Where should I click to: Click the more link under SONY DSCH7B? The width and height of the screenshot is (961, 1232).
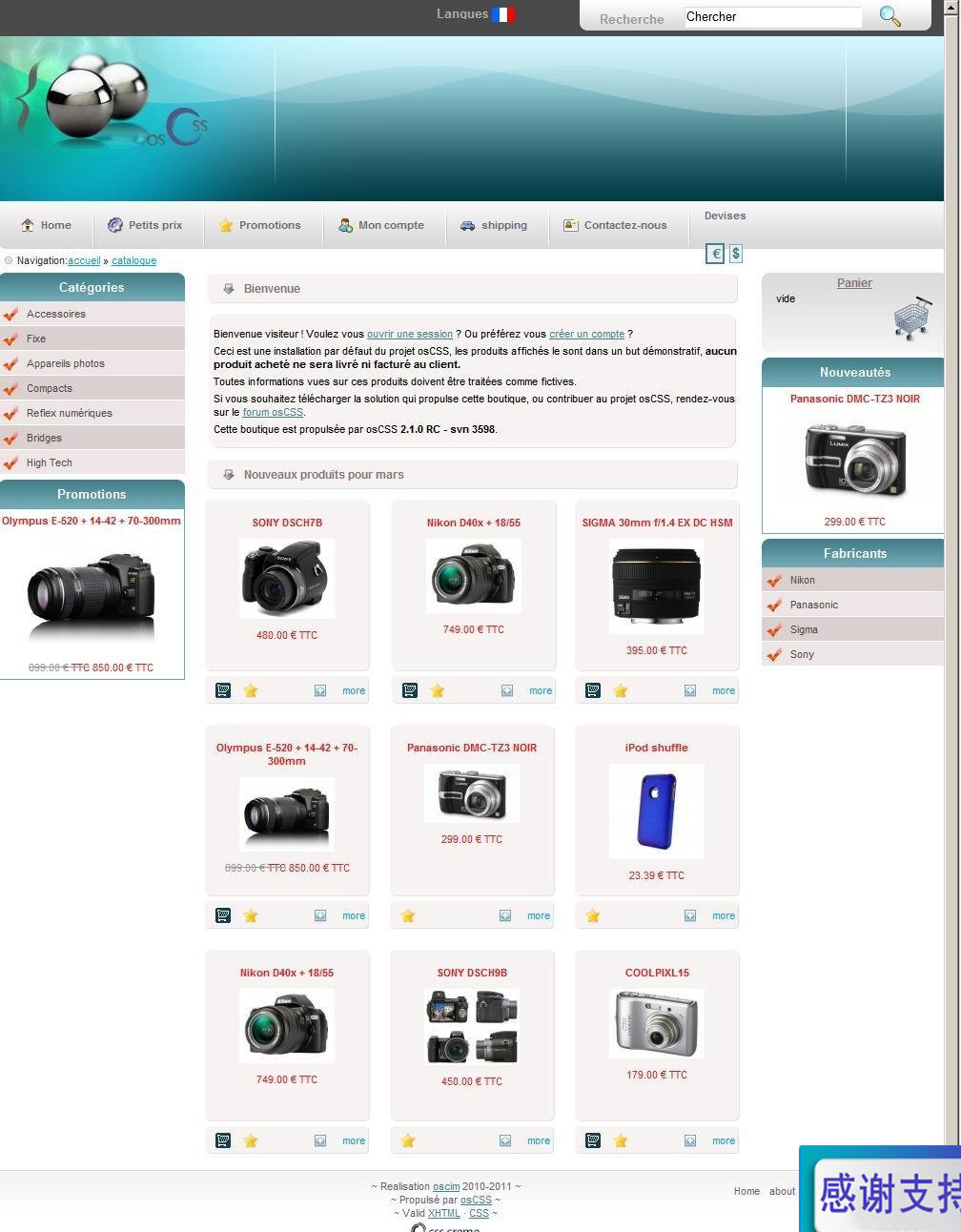pyautogui.click(x=354, y=690)
